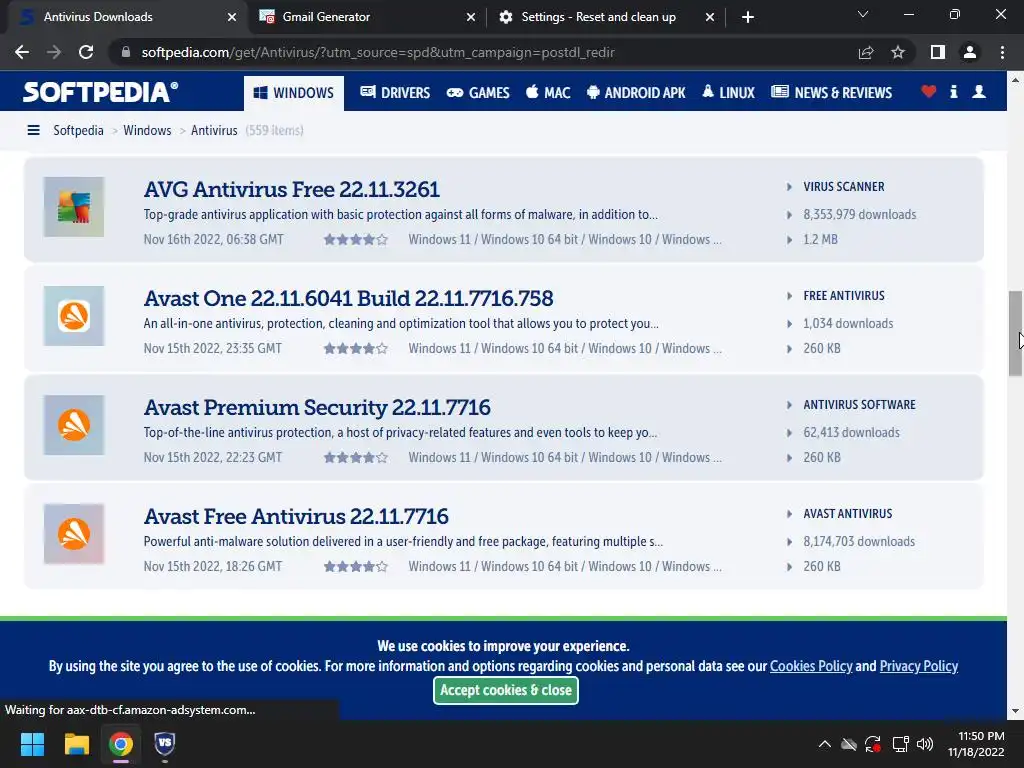1024x768 pixels.
Task: Show hidden system tray icons
Action: pos(825,744)
